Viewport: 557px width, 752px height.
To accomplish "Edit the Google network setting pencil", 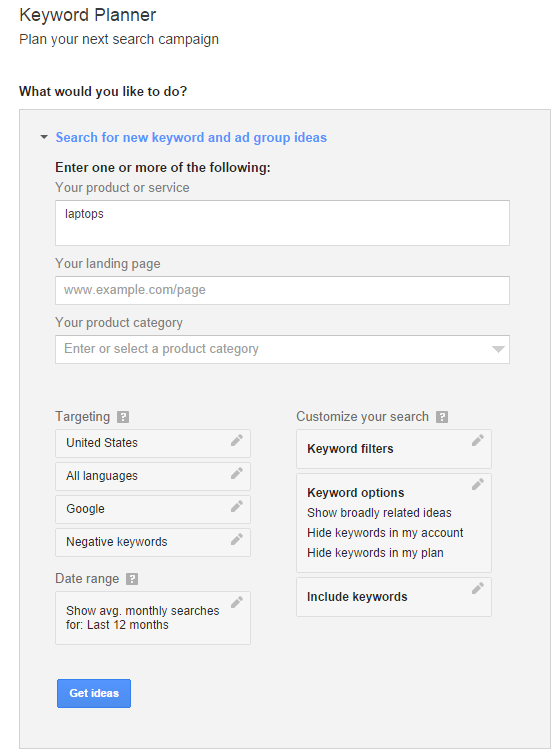I will (237, 506).
